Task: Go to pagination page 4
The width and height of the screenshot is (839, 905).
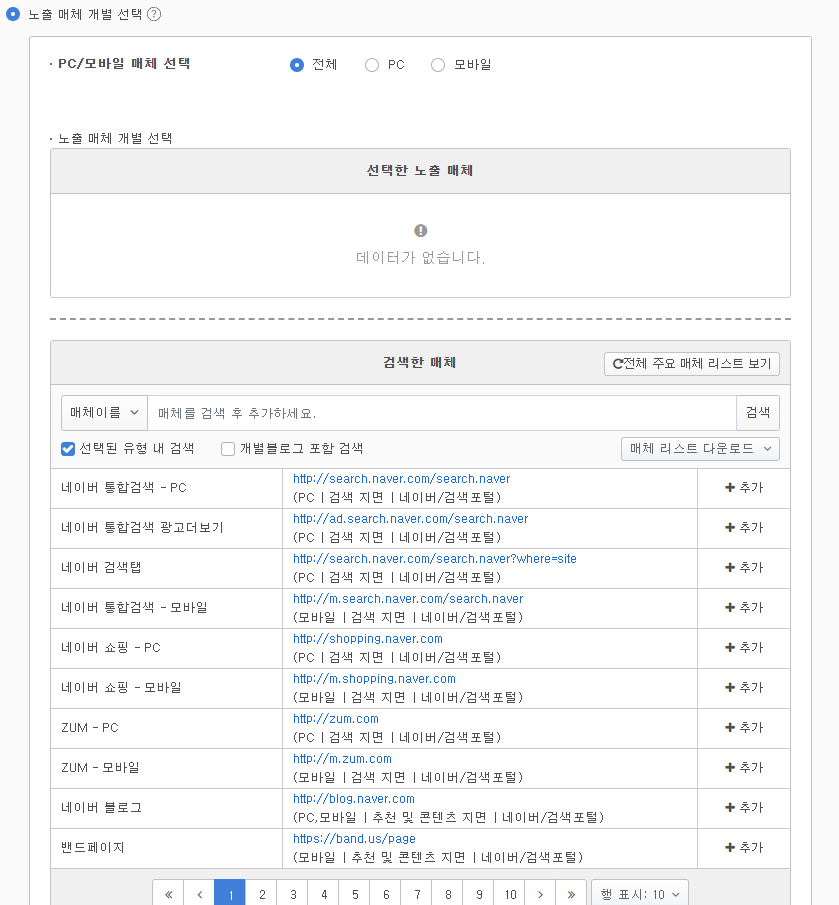Action: (324, 894)
